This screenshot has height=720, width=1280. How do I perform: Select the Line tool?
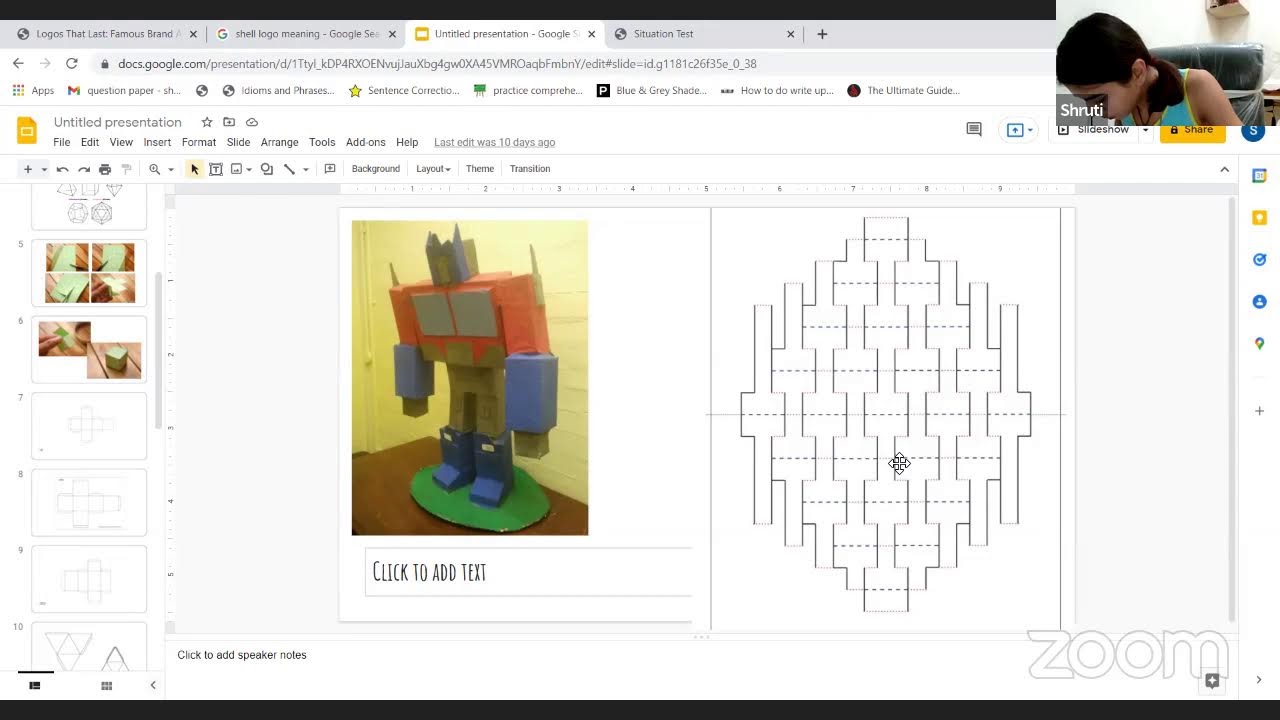pos(290,169)
